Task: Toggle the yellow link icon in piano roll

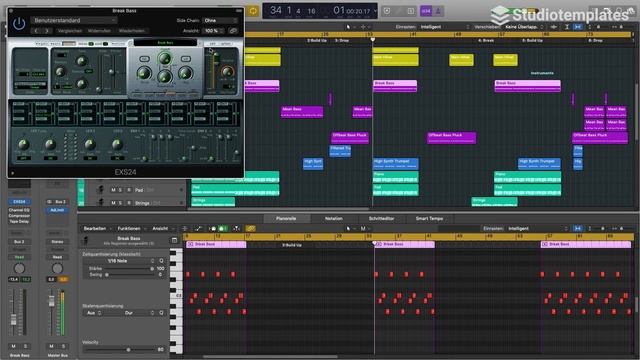Action: pos(251,229)
